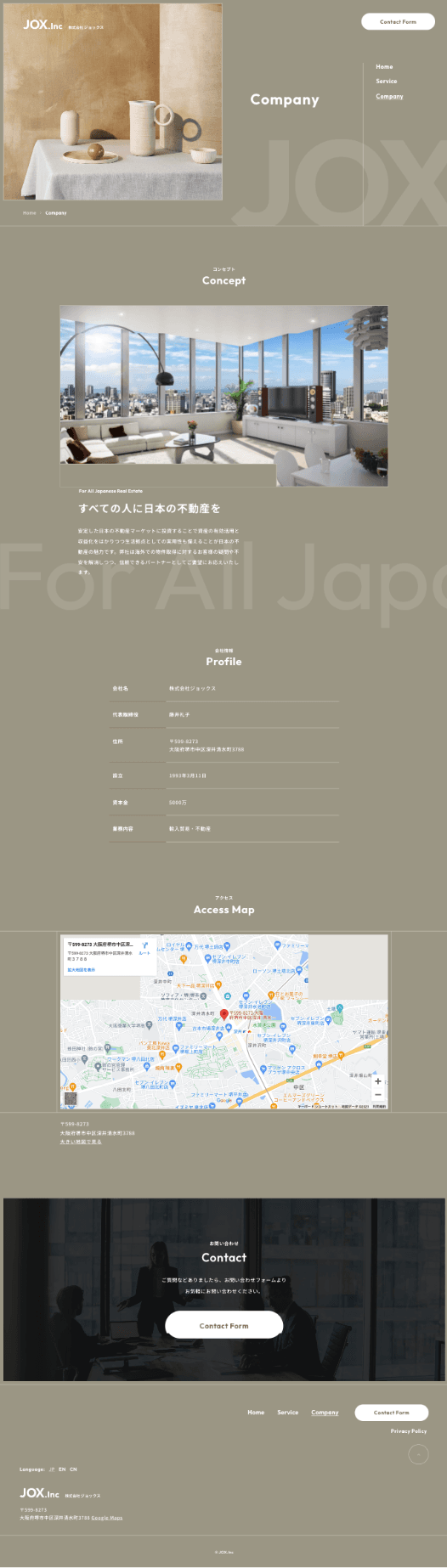Click the Google Maps link in the footer address
This screenshot has height=1568, width=447.
click(x=107, y=1517)
